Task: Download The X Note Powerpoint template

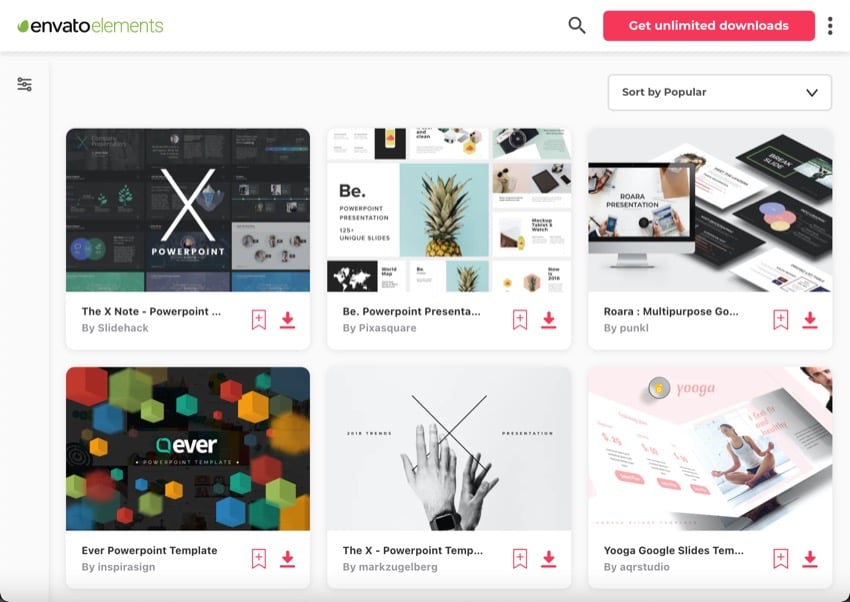Action: pos(287,320)
